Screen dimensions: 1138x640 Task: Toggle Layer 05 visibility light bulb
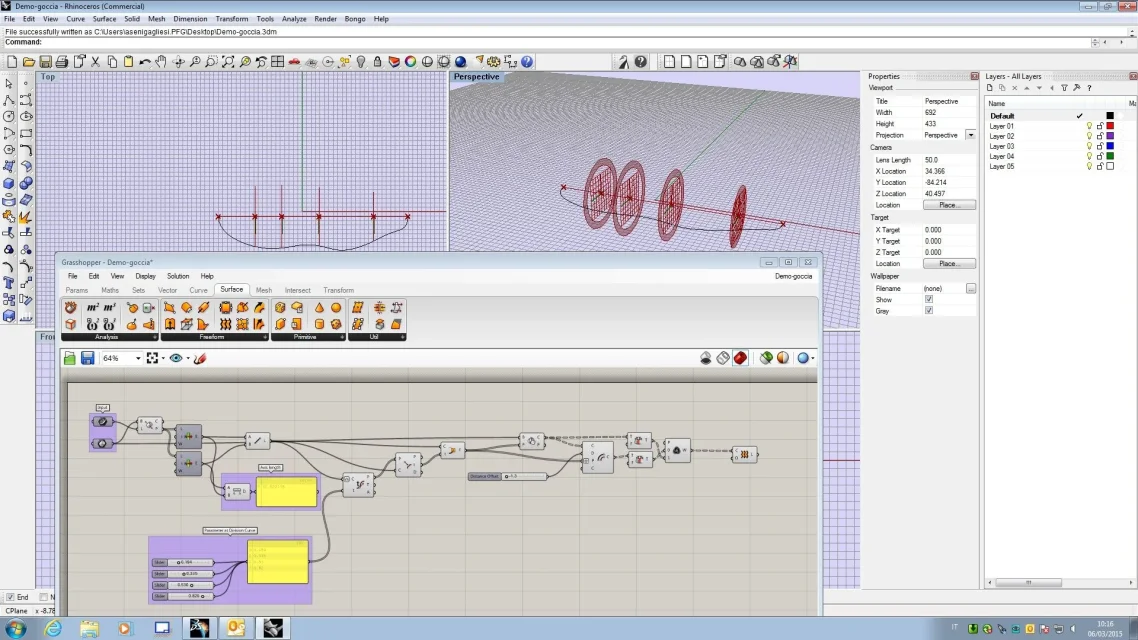click(1089, 166)
